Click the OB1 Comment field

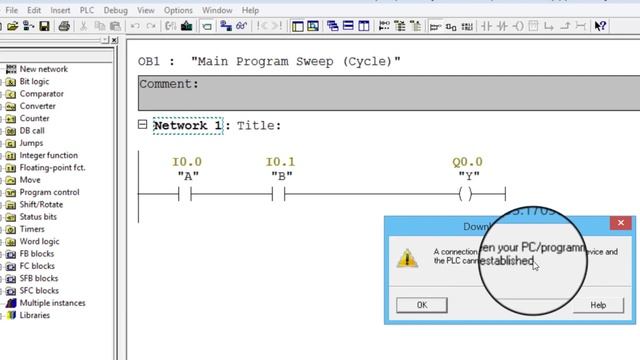(389, 93)
